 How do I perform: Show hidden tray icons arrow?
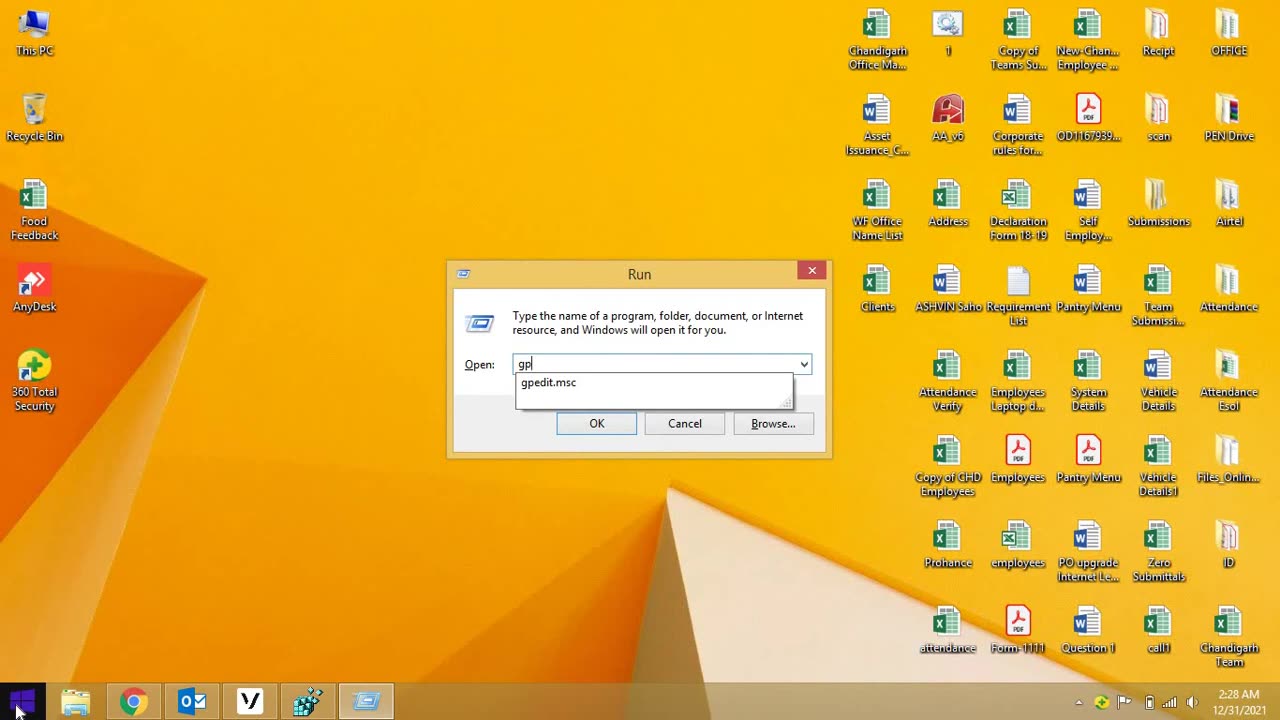coord(1078,702)
